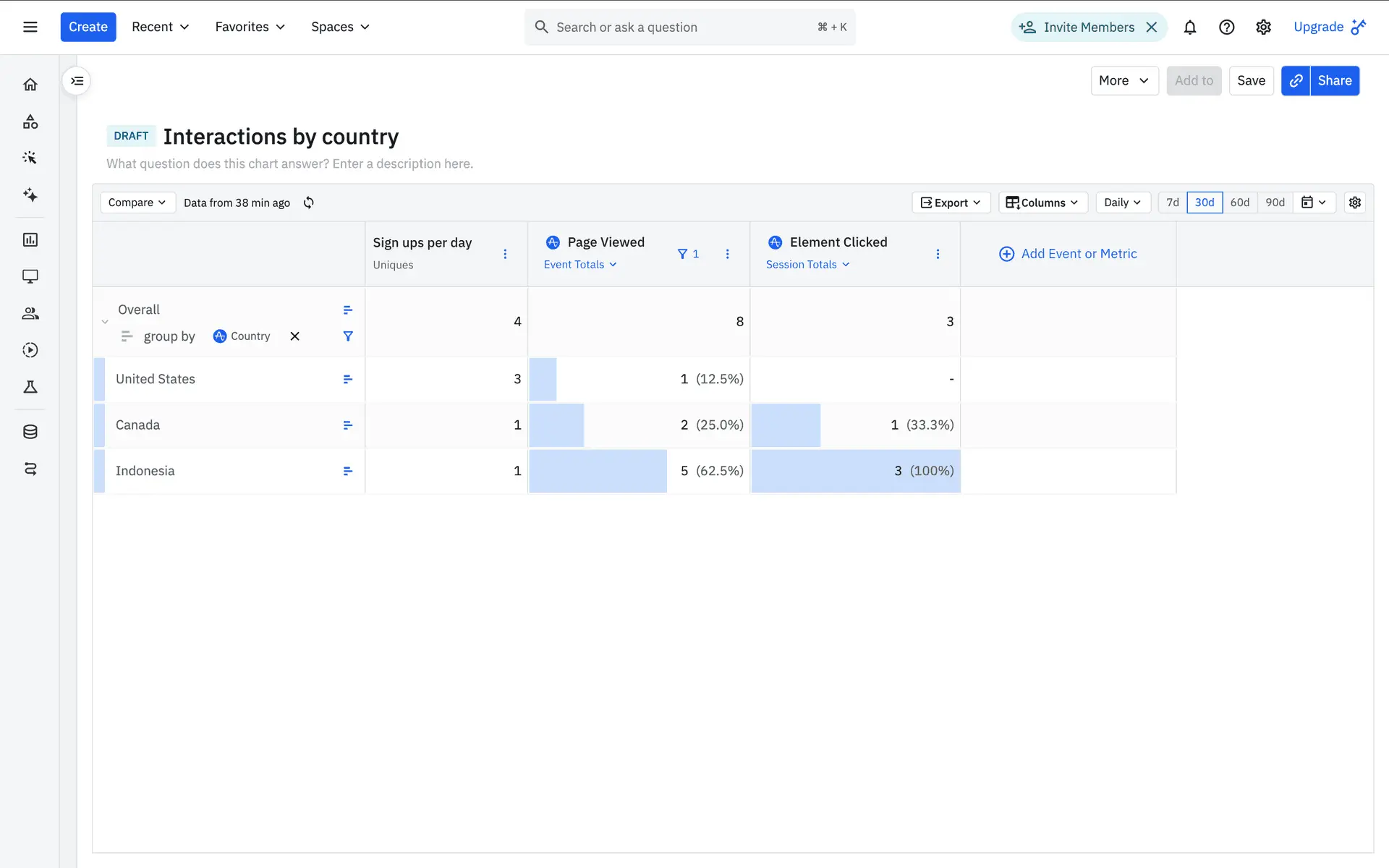Open the Spaces menu

click(340, 27)
